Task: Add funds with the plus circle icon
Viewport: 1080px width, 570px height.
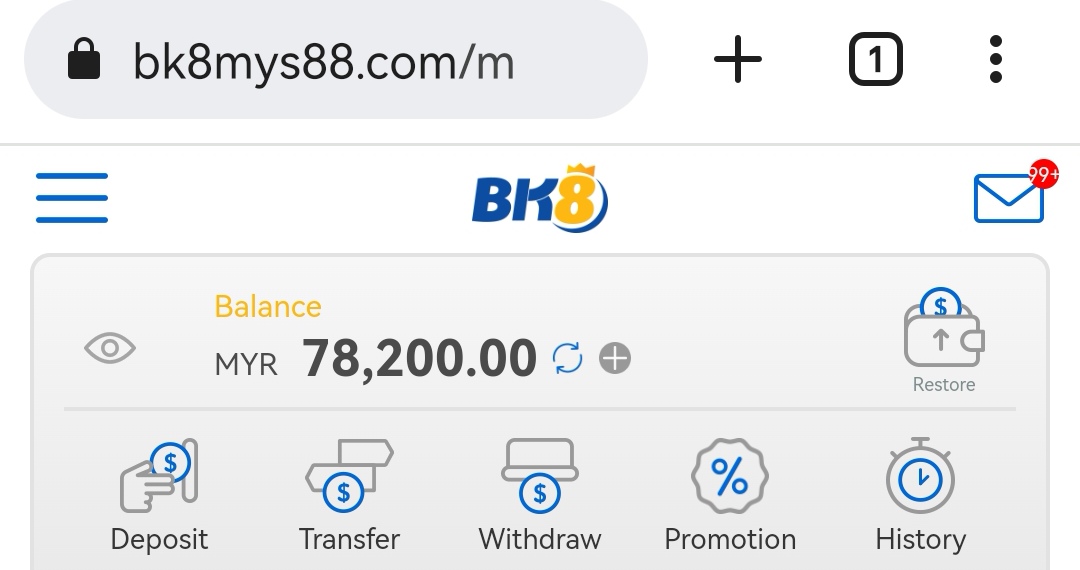Action: 615,359
